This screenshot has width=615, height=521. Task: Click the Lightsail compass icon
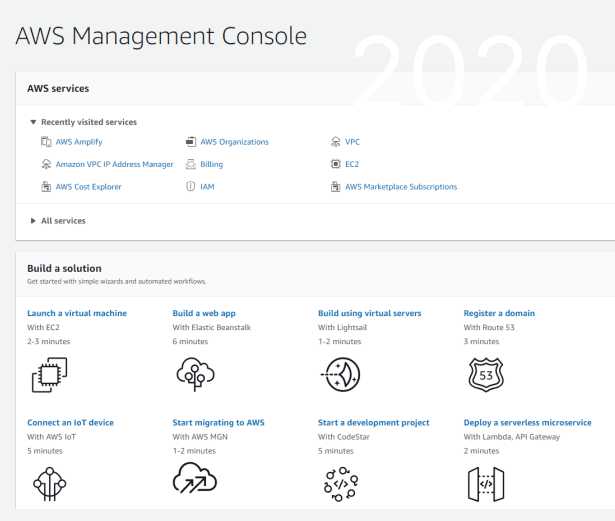tap(340, 374)
